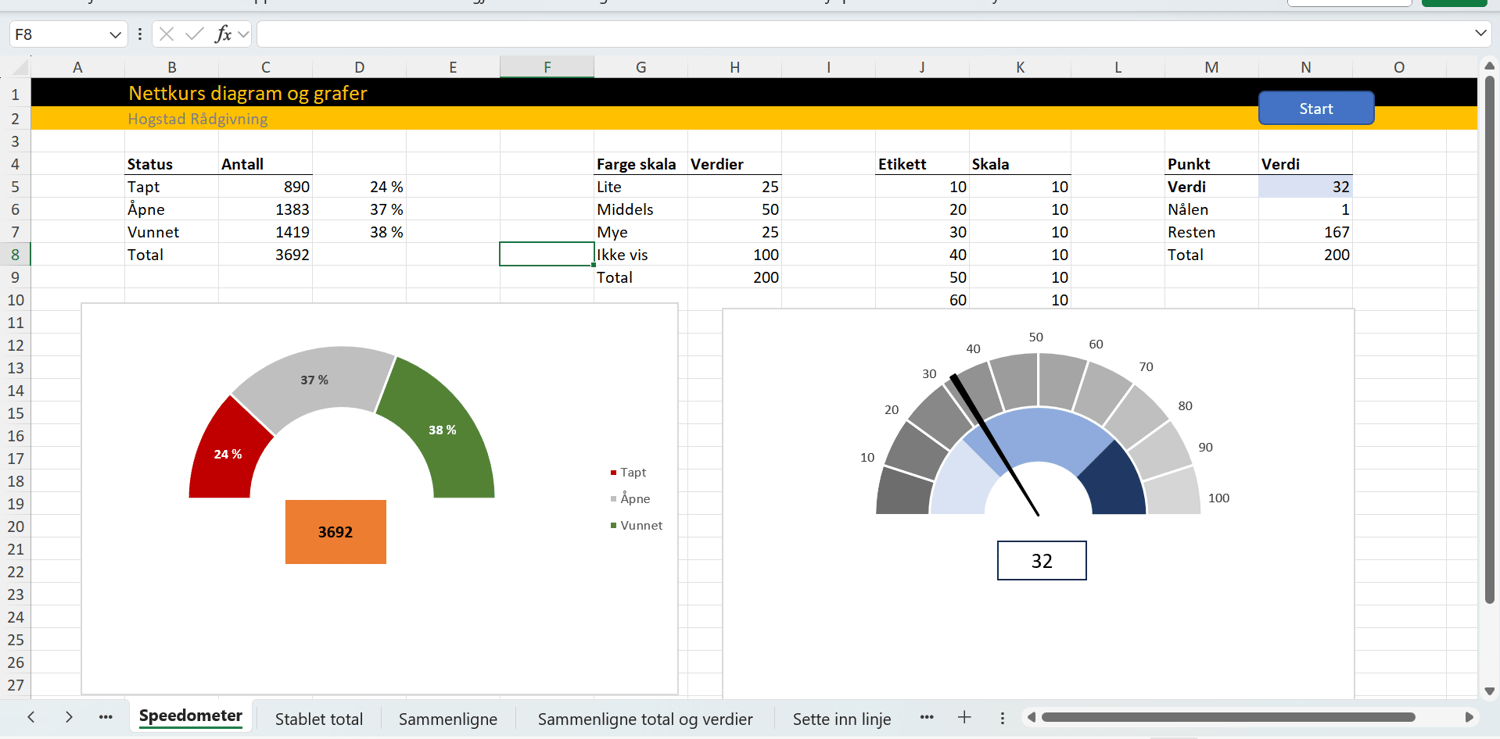1500x739 pixels.
Task: Switch to the Stablet total sheet
Action: point(318,718)
